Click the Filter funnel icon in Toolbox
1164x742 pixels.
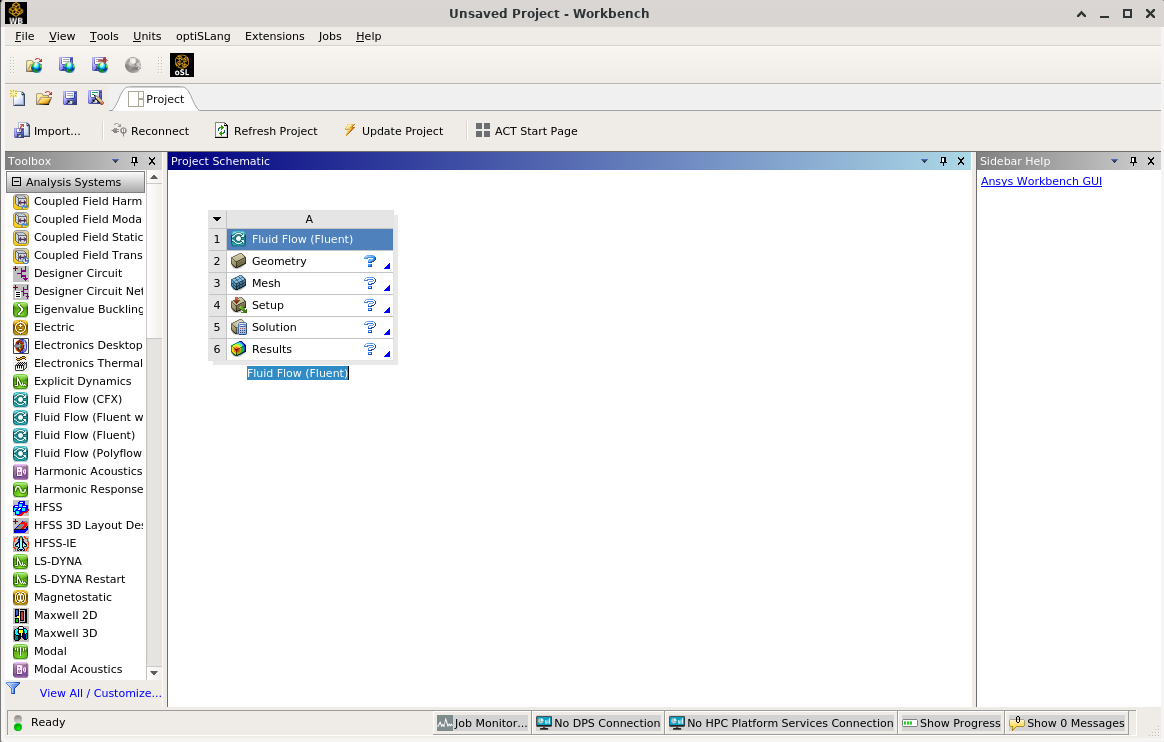[13, 688]
